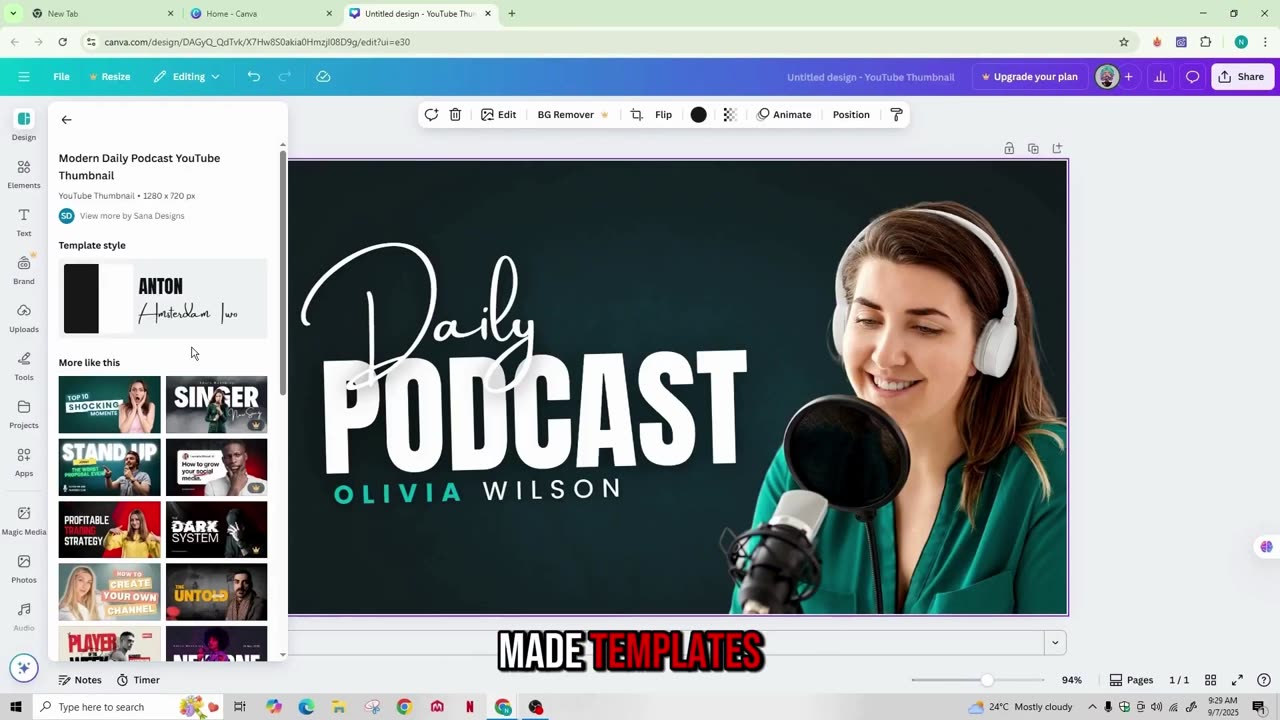The image size is (1280, 720).
Task: Open the Canva assistant sparkle button
Action: 24,668
